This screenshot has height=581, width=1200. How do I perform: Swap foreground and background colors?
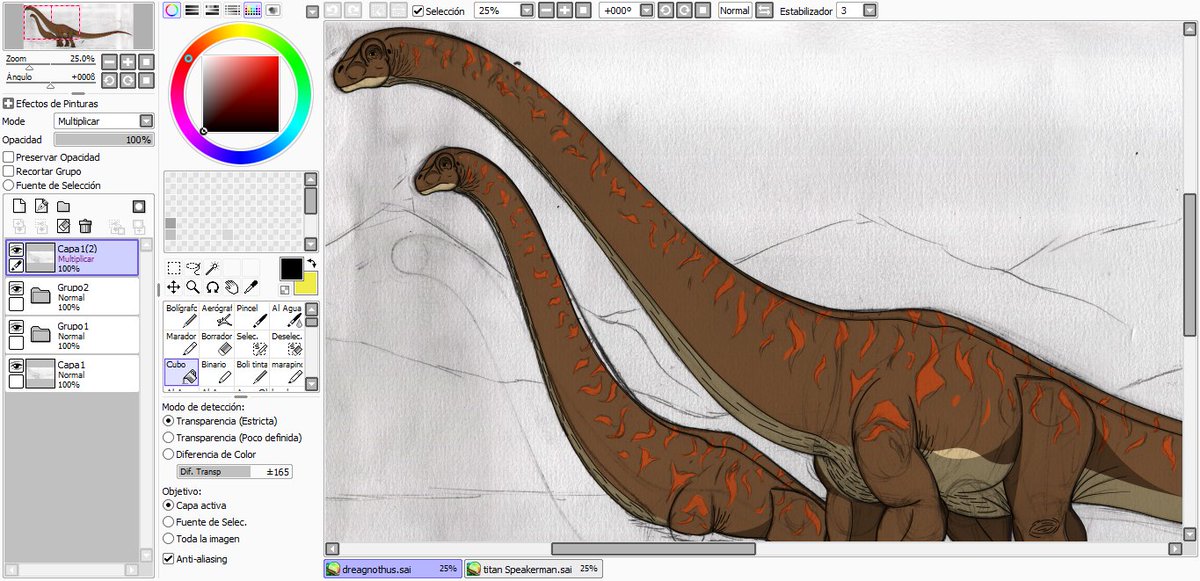(x=310, y=263)
